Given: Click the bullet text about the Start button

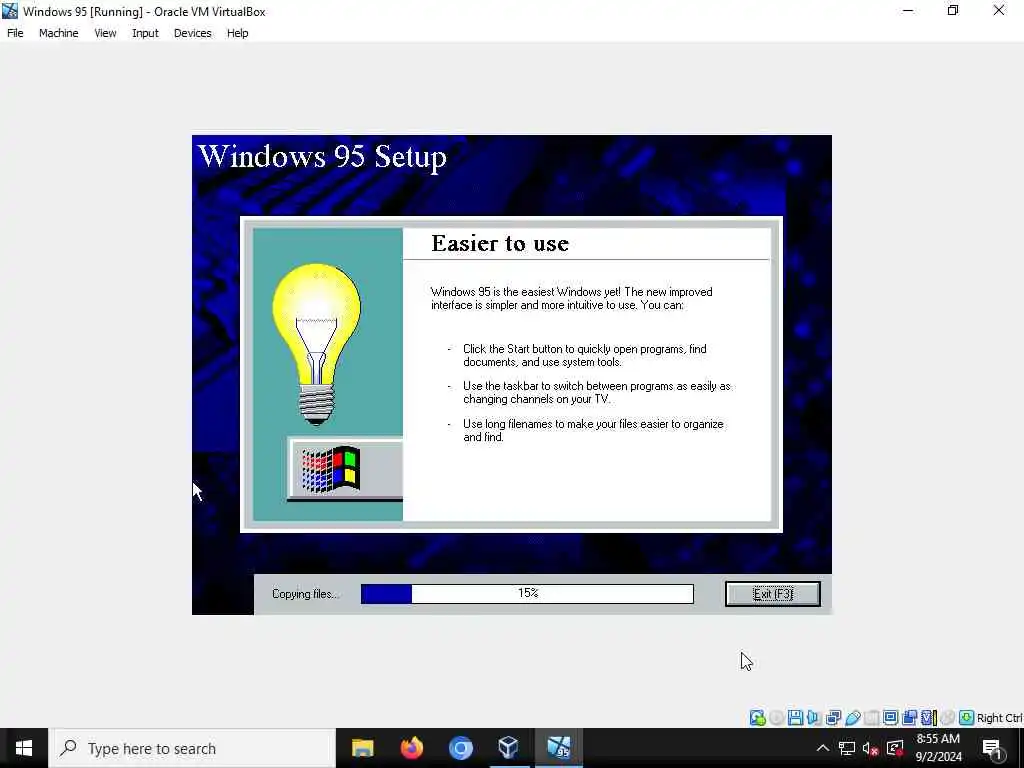Looking at the screenshot, I should tap(584, 355).
